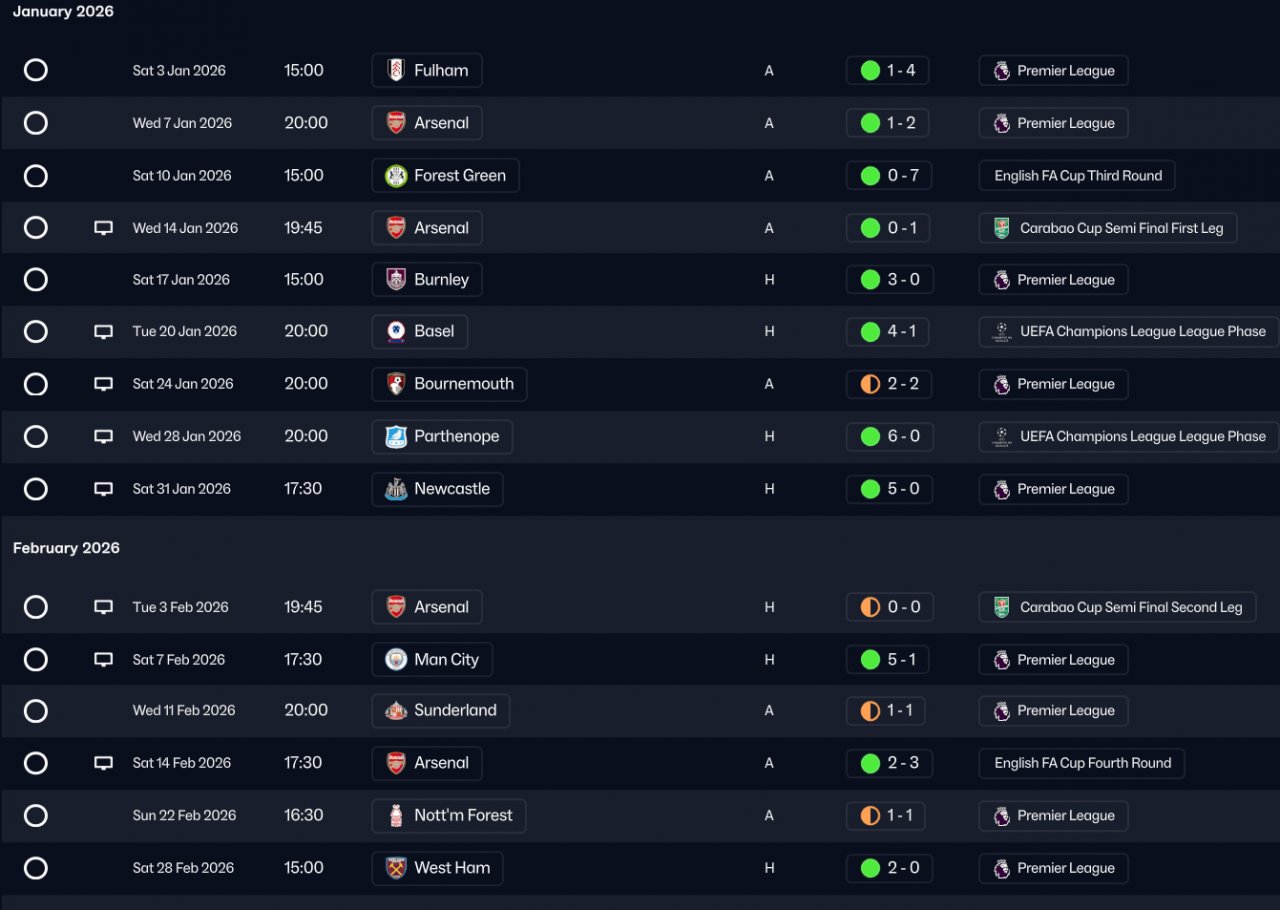Open the Nott'm Forest team button

tap(449, 816)
